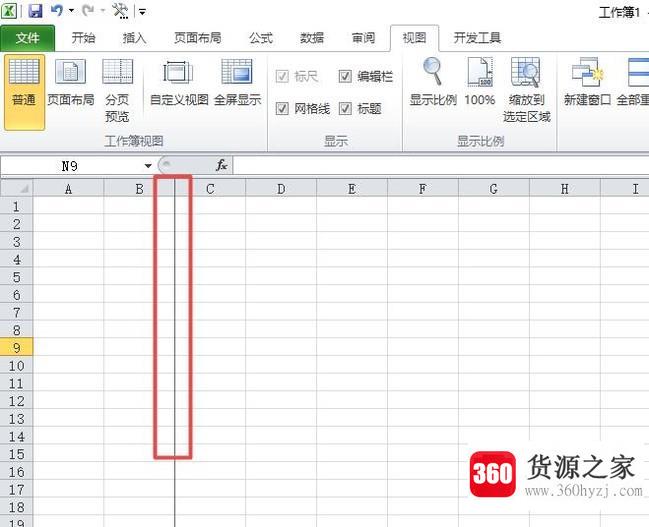Open 分页预览 page break preview
Screen dimensions: 649x527
coord(117,90)
